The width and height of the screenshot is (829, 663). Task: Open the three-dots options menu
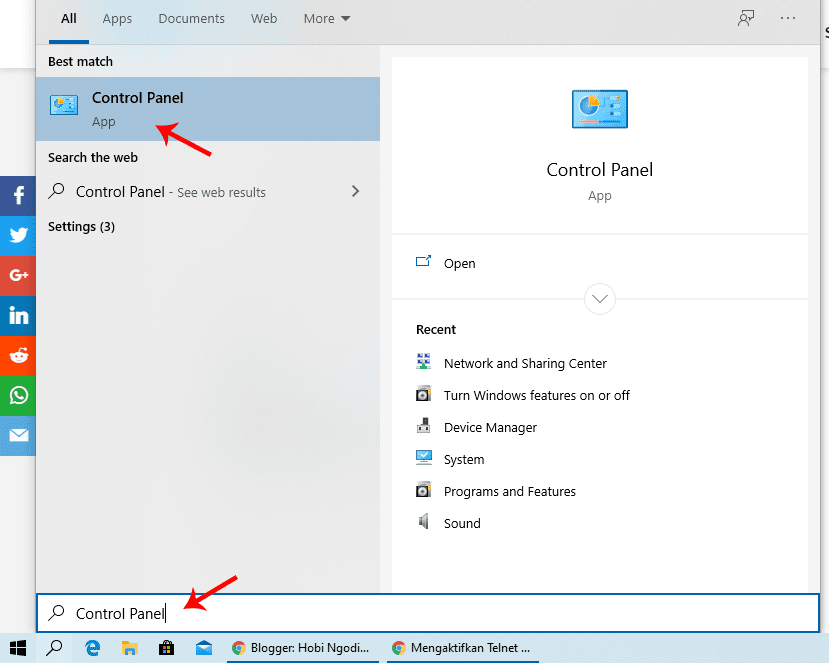(x=788, y=19)
